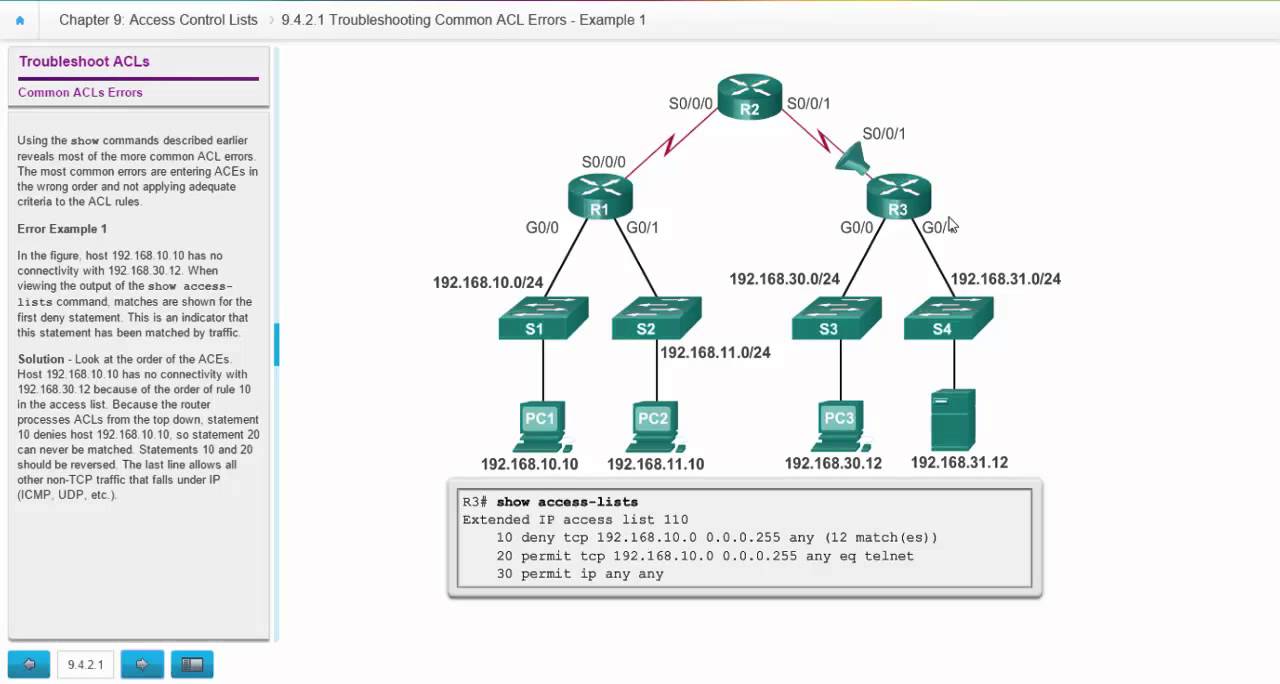Click the red serial link between R1 and R2
Image resolution: width=1280 pixels, height=684 pixels.
tap(672, 146)
